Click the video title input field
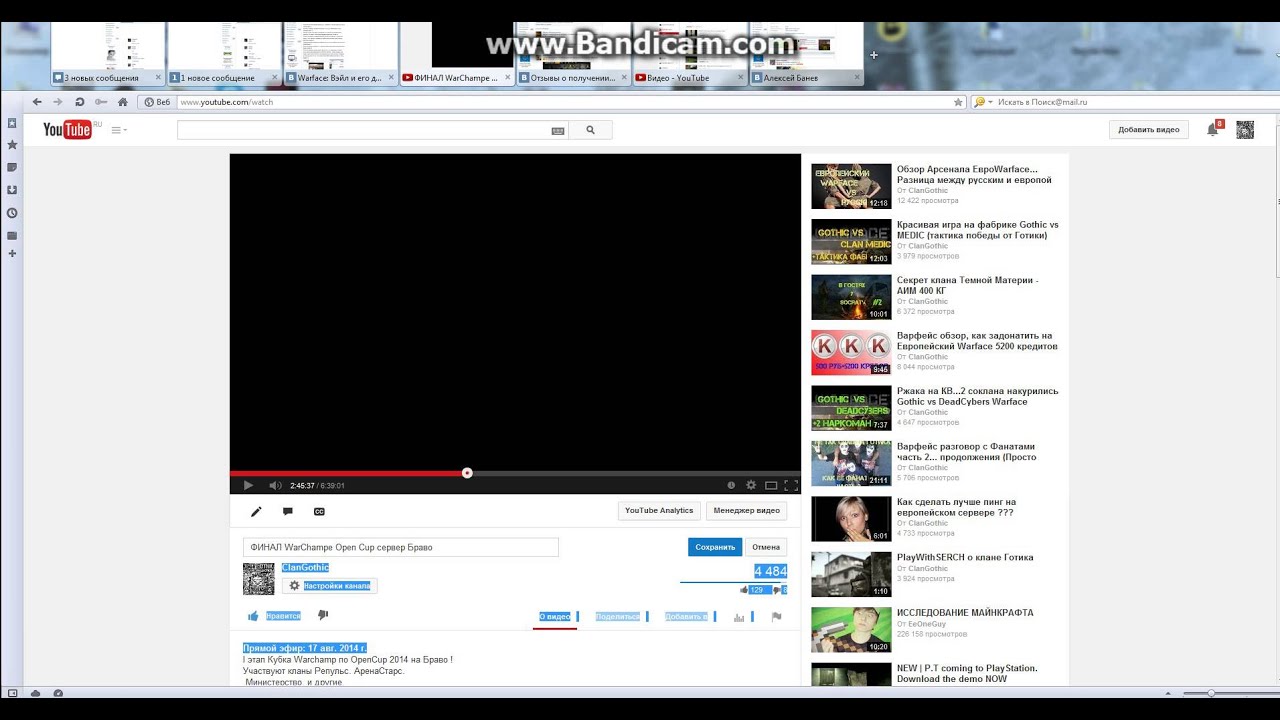Screen dimensions: 1280x720 [x=401, y=547]
